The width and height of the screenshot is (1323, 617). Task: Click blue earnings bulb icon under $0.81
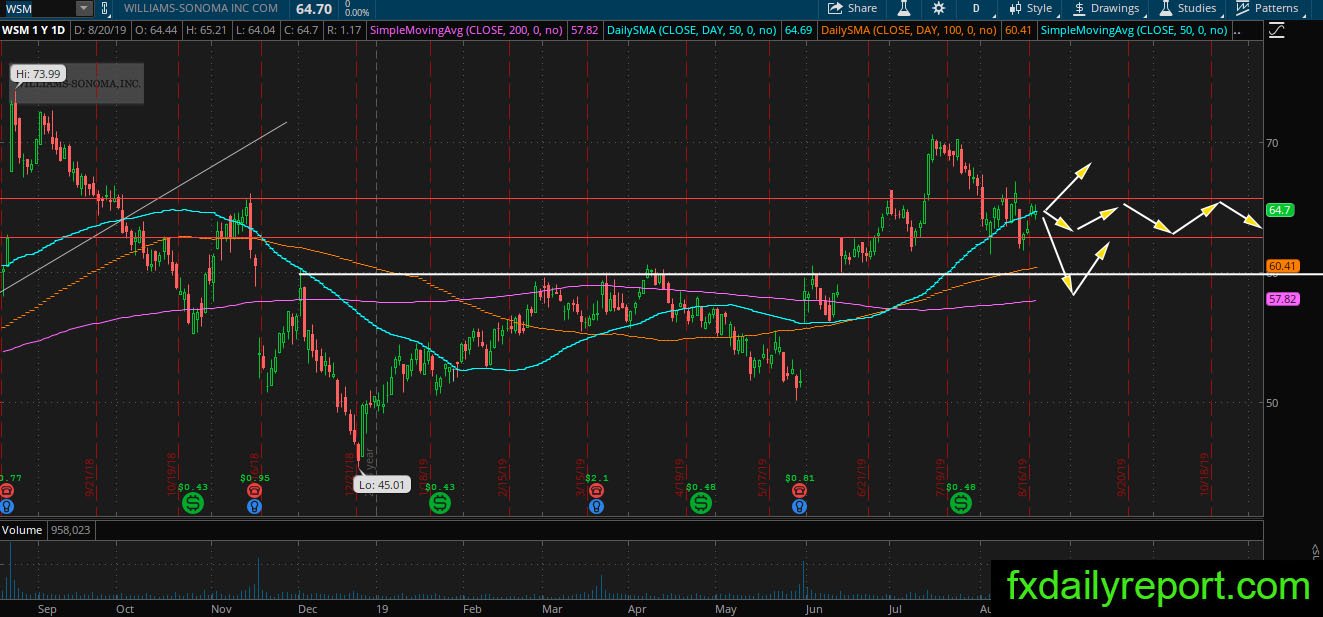tap(799, 506)
